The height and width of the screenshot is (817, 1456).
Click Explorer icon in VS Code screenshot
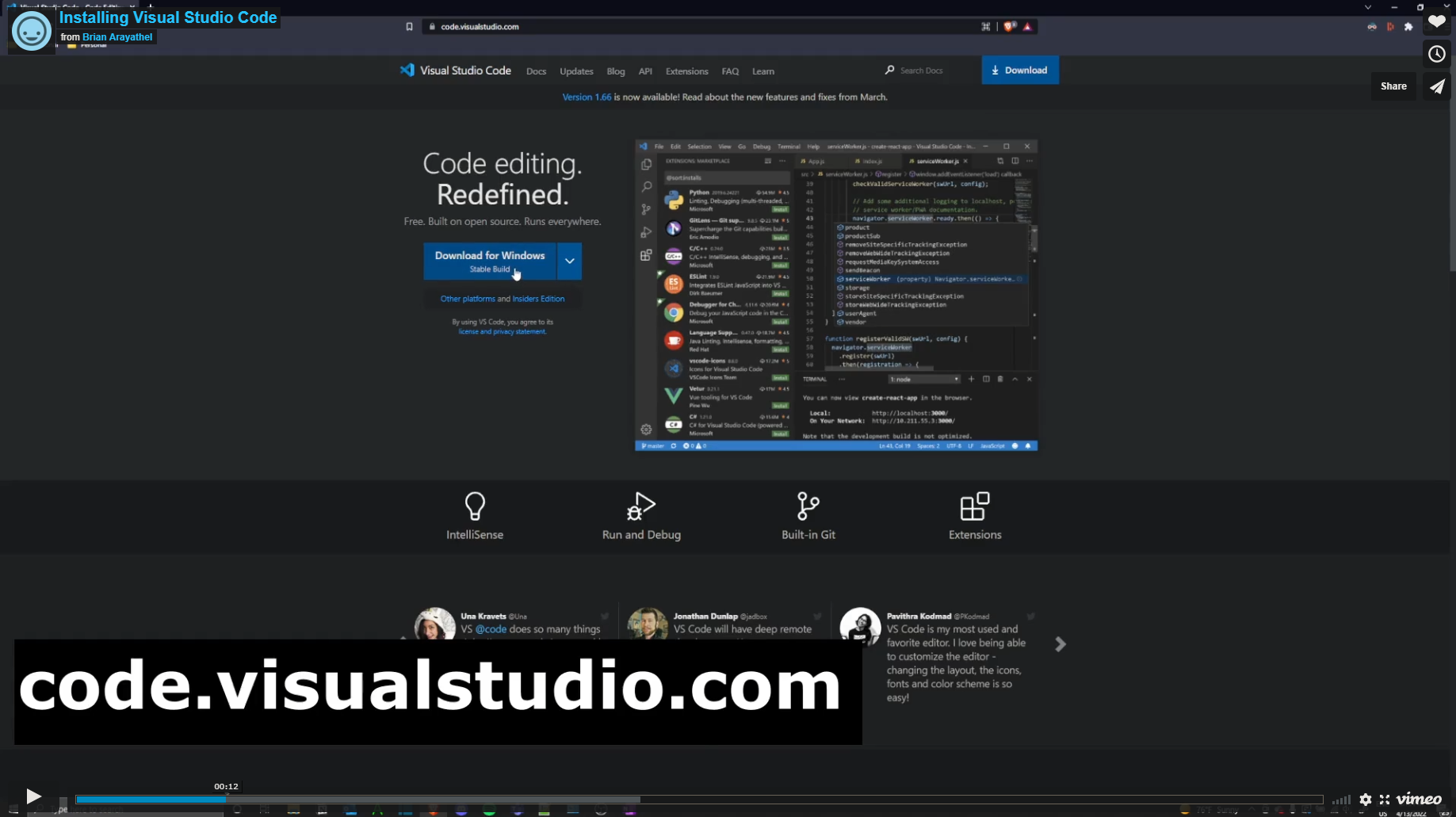pos(646,164)
